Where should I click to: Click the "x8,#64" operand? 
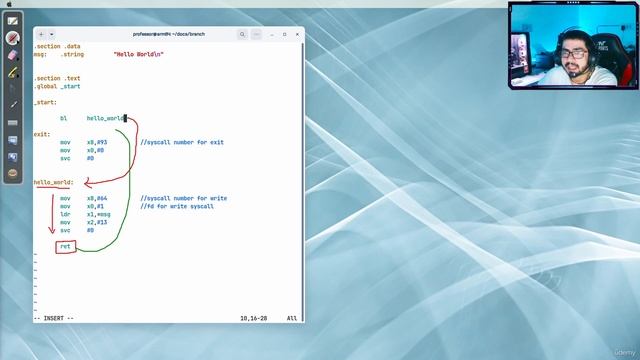point(97,198)
